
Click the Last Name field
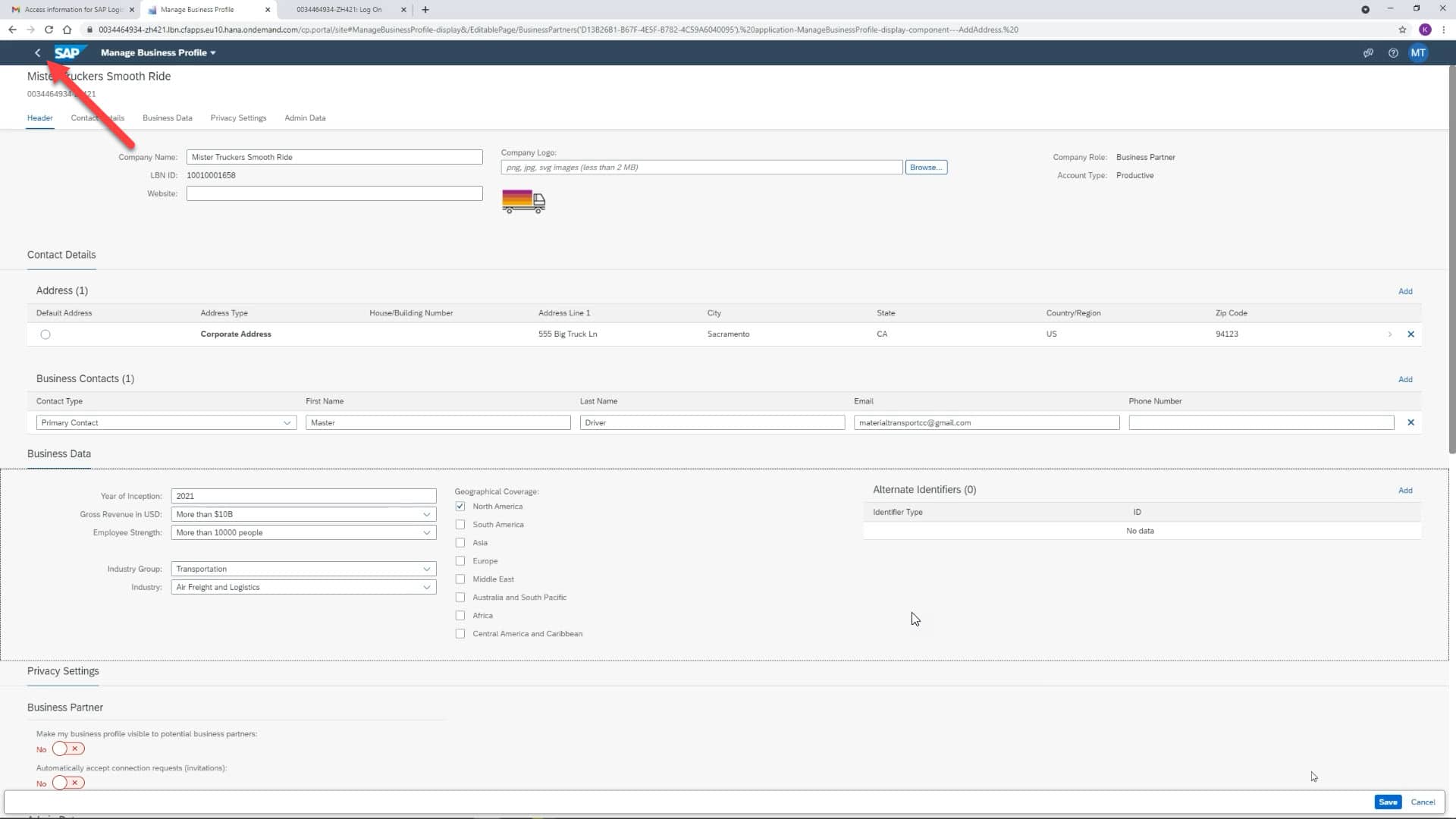point(712,422)
